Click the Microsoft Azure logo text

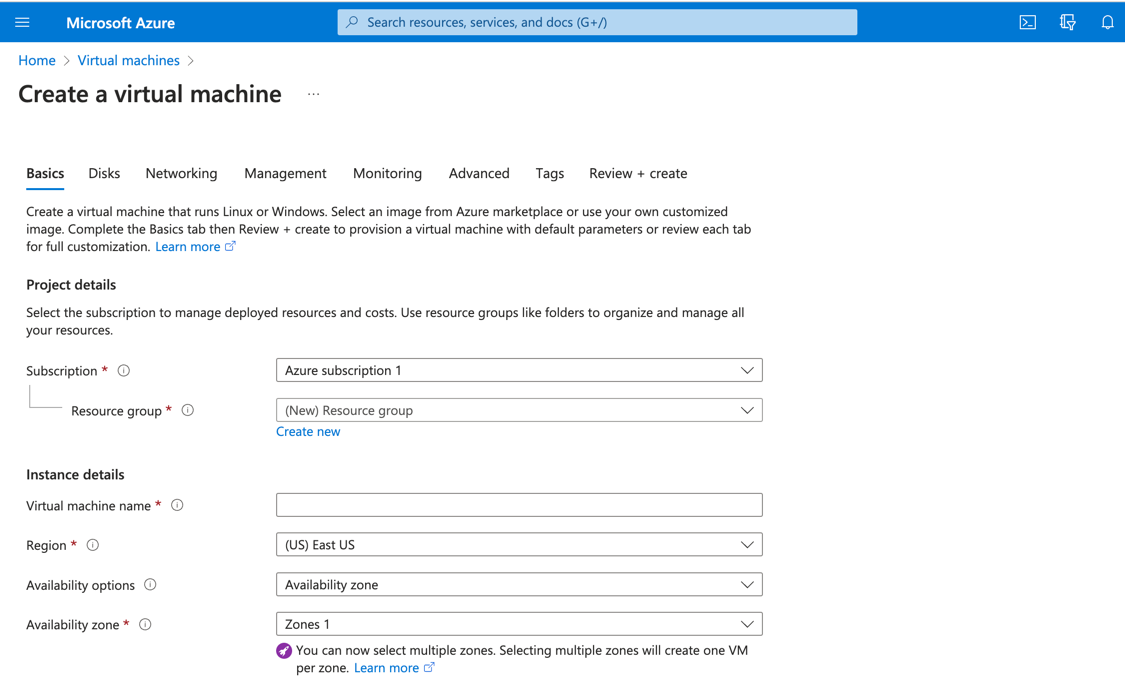pyautogui.click(x=121, y=23)
